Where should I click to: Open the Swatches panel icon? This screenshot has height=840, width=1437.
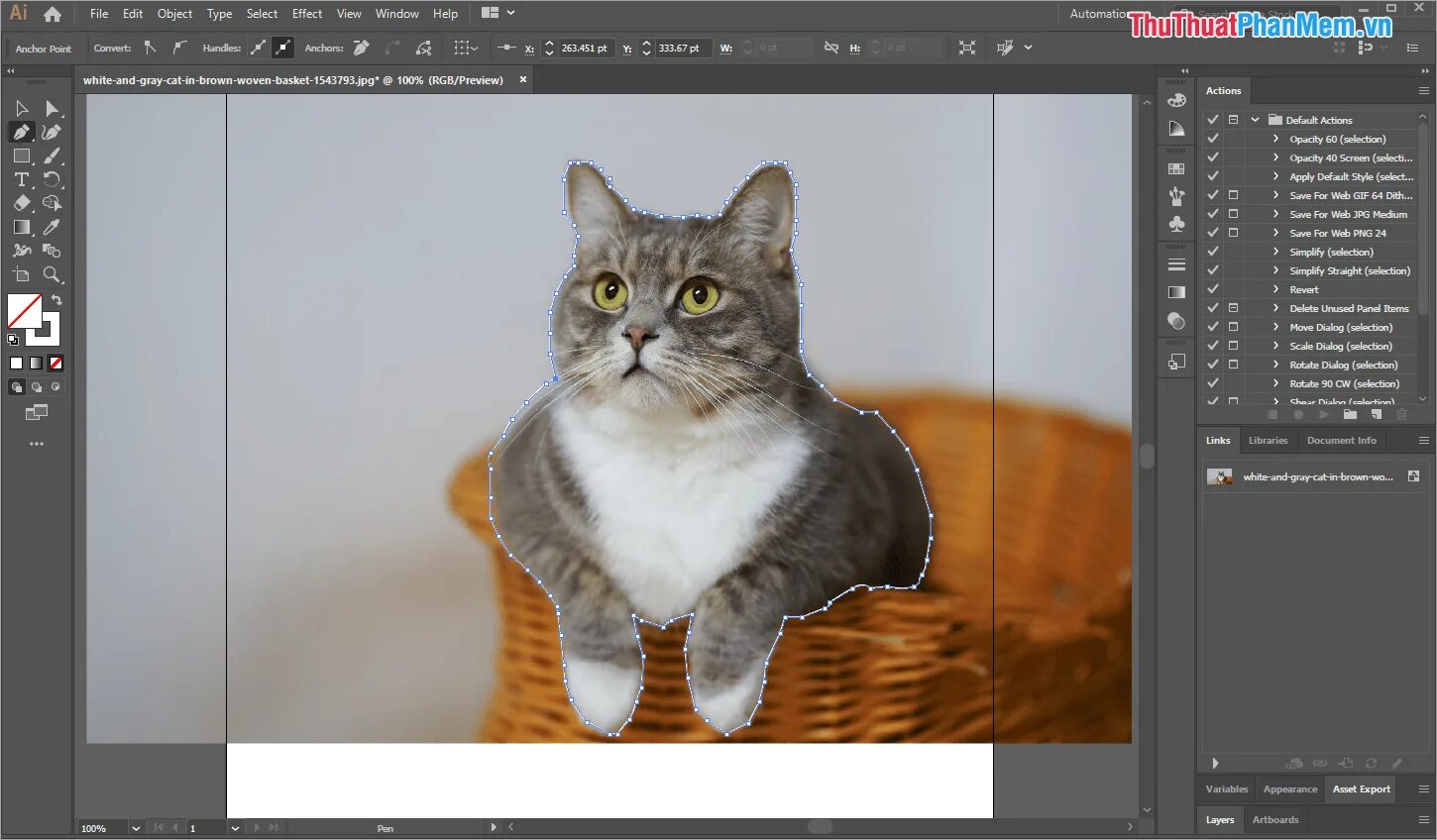(x=1176, y=168)
